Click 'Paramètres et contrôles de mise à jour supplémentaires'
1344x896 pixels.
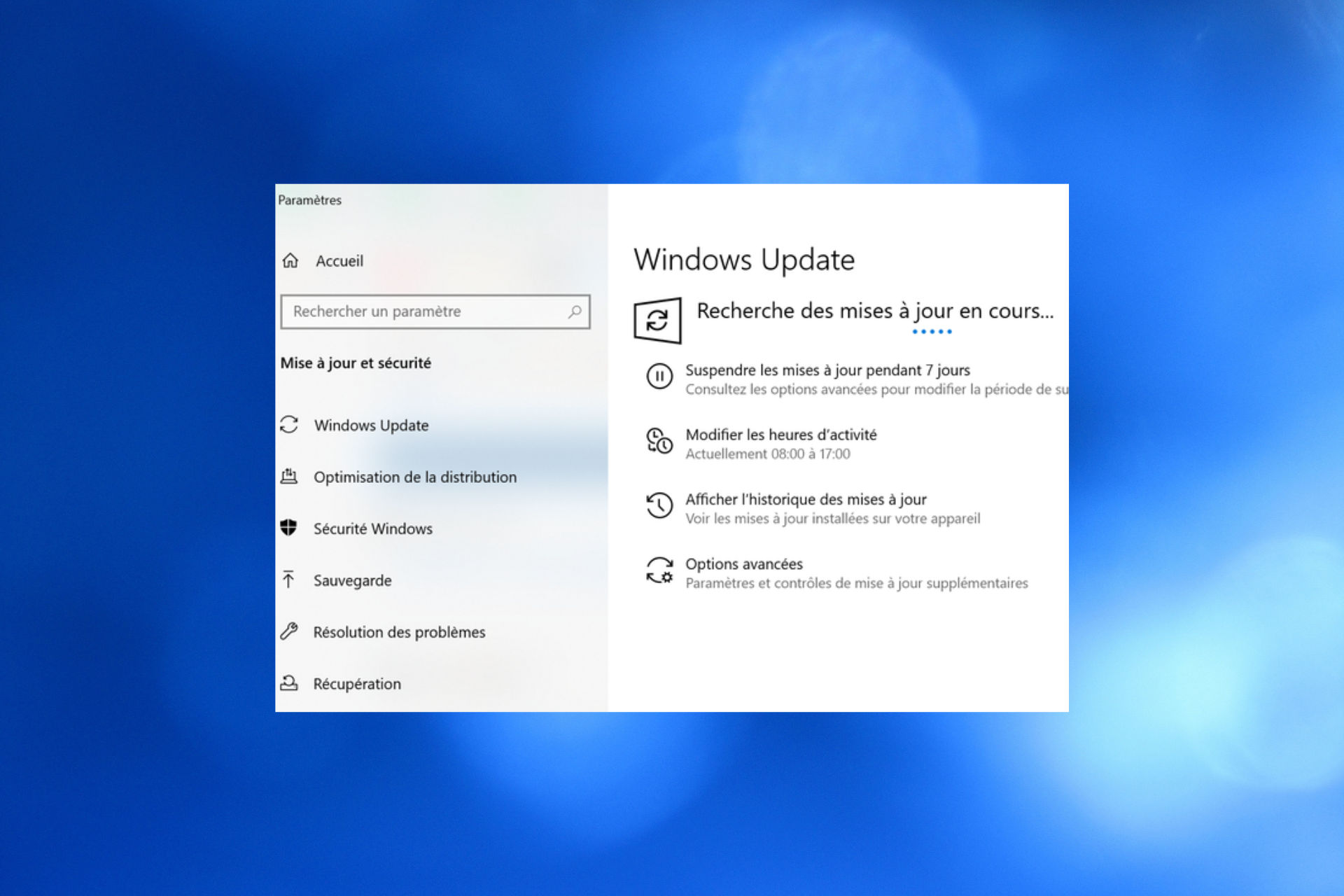click(x=857, y=583)
